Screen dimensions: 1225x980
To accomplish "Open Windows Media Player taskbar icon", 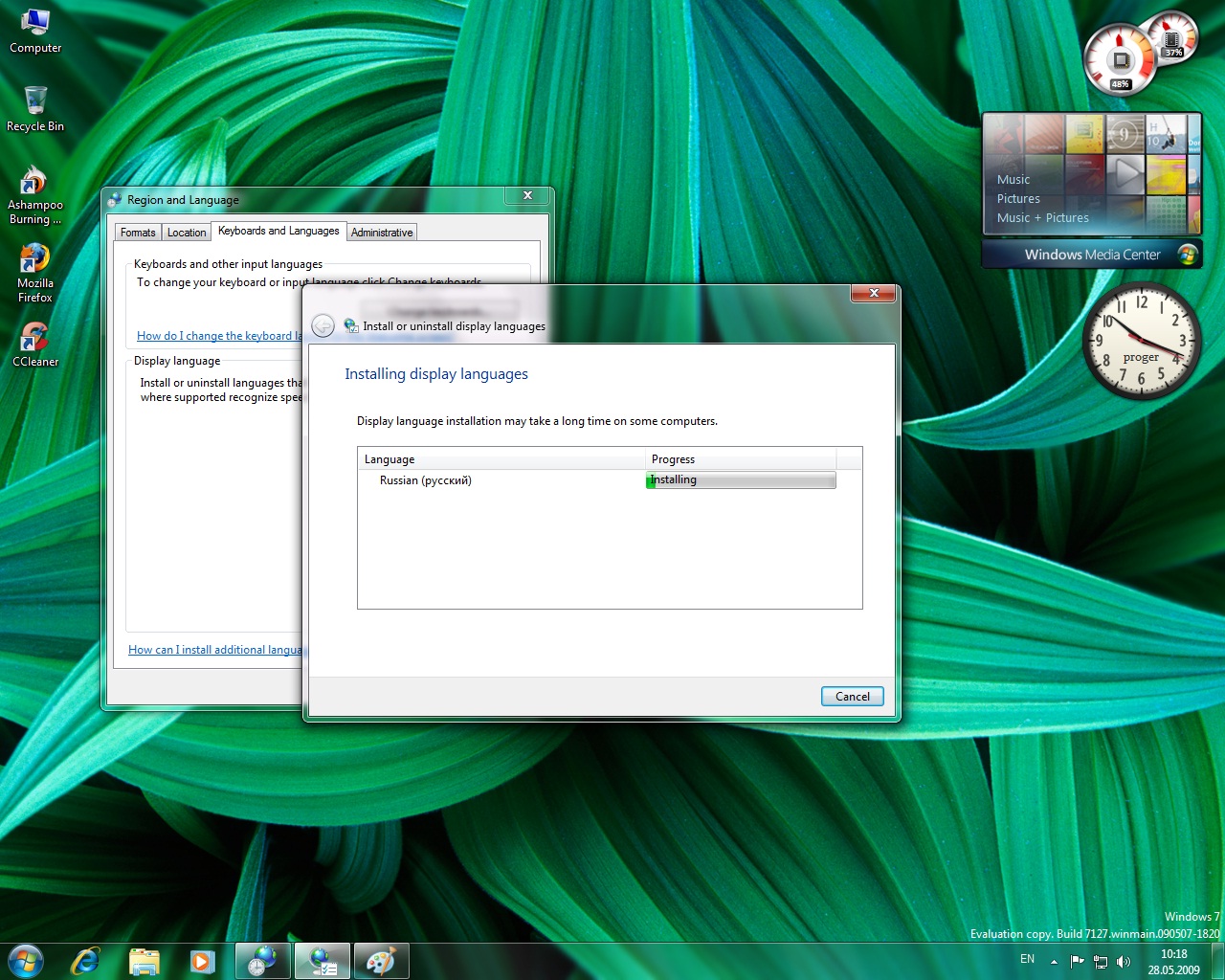I will 202,961.
